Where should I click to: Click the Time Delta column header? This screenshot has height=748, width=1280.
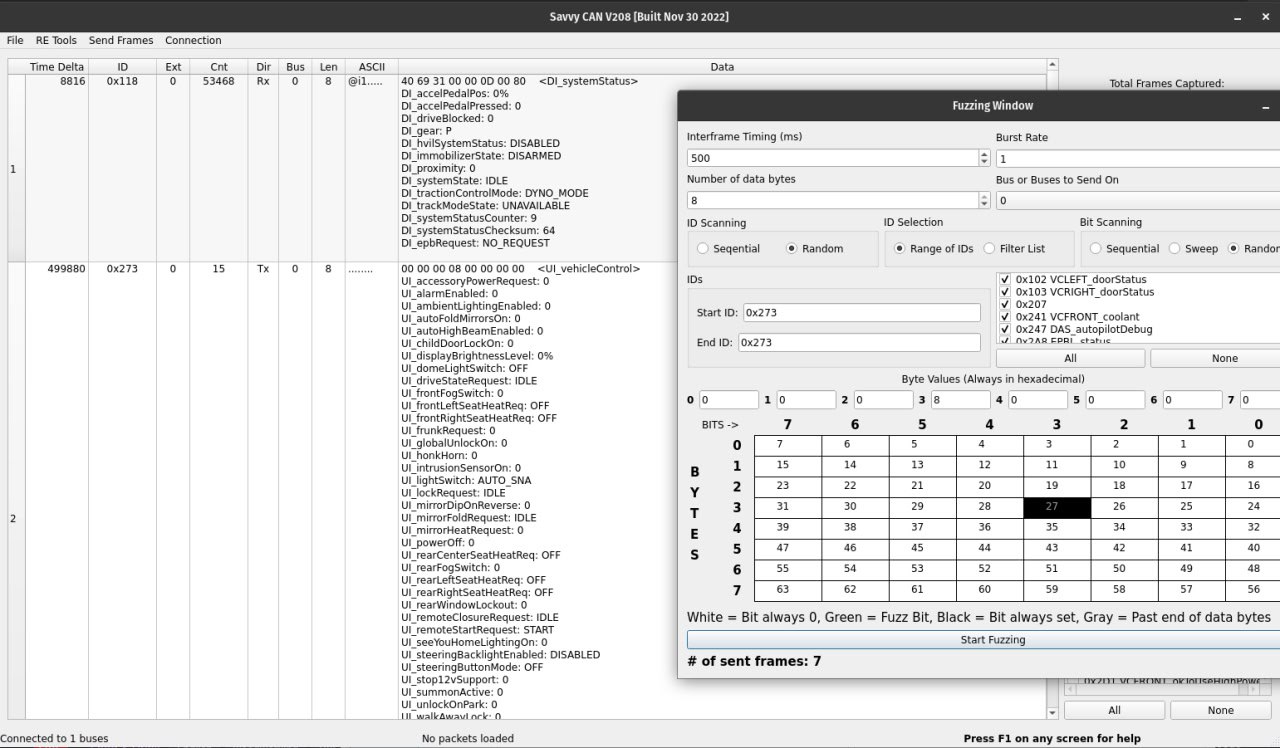click(57, 67)
